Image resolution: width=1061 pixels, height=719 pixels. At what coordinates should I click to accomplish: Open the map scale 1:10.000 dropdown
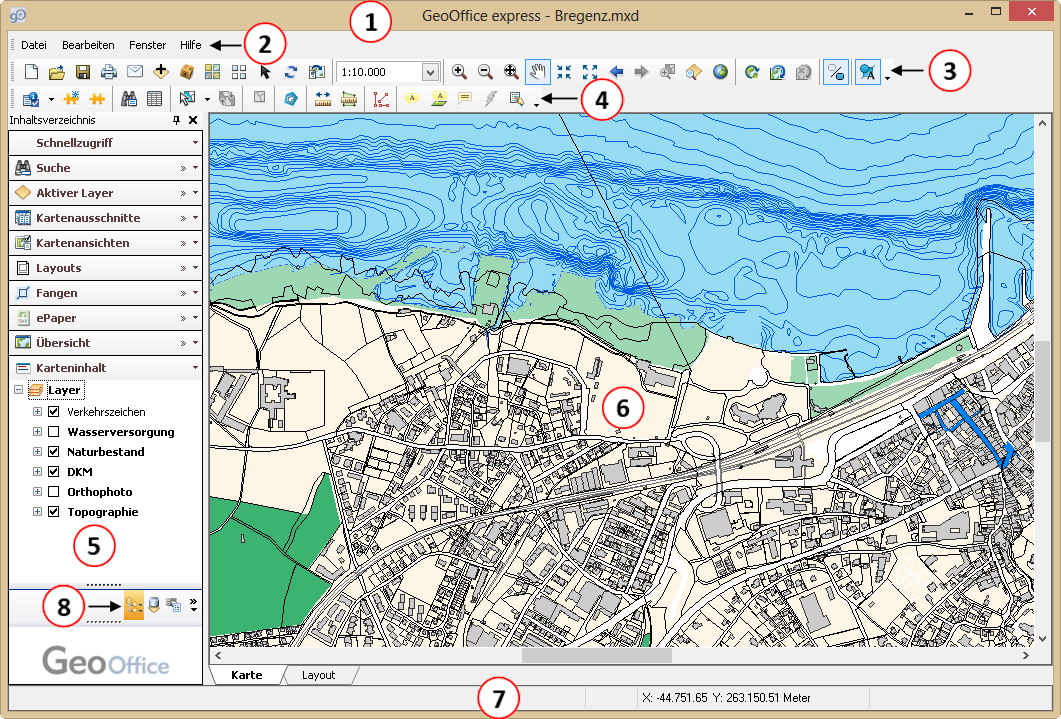tap(430, 72)
